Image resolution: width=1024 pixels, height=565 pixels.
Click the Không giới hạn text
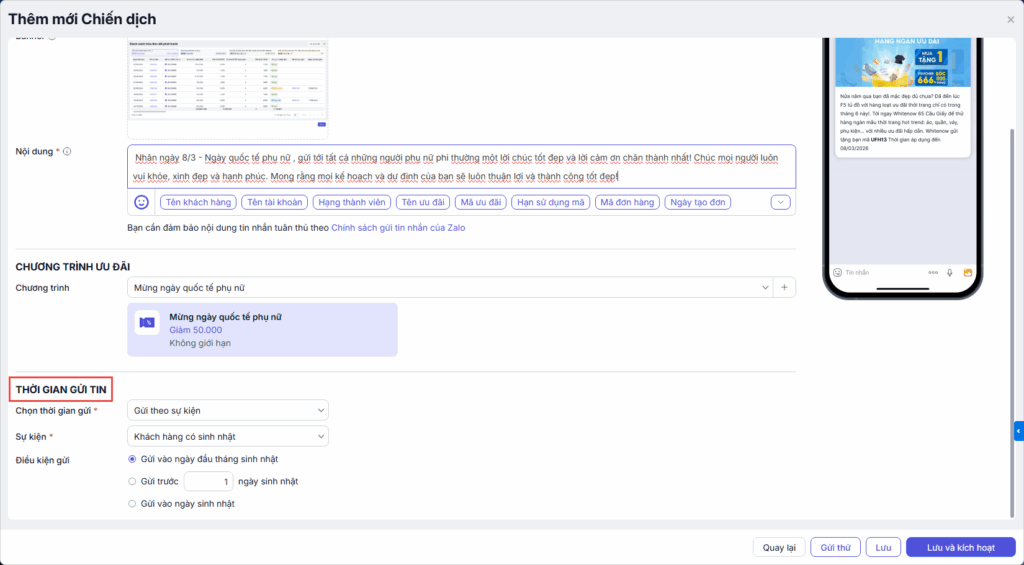[200, 343]
